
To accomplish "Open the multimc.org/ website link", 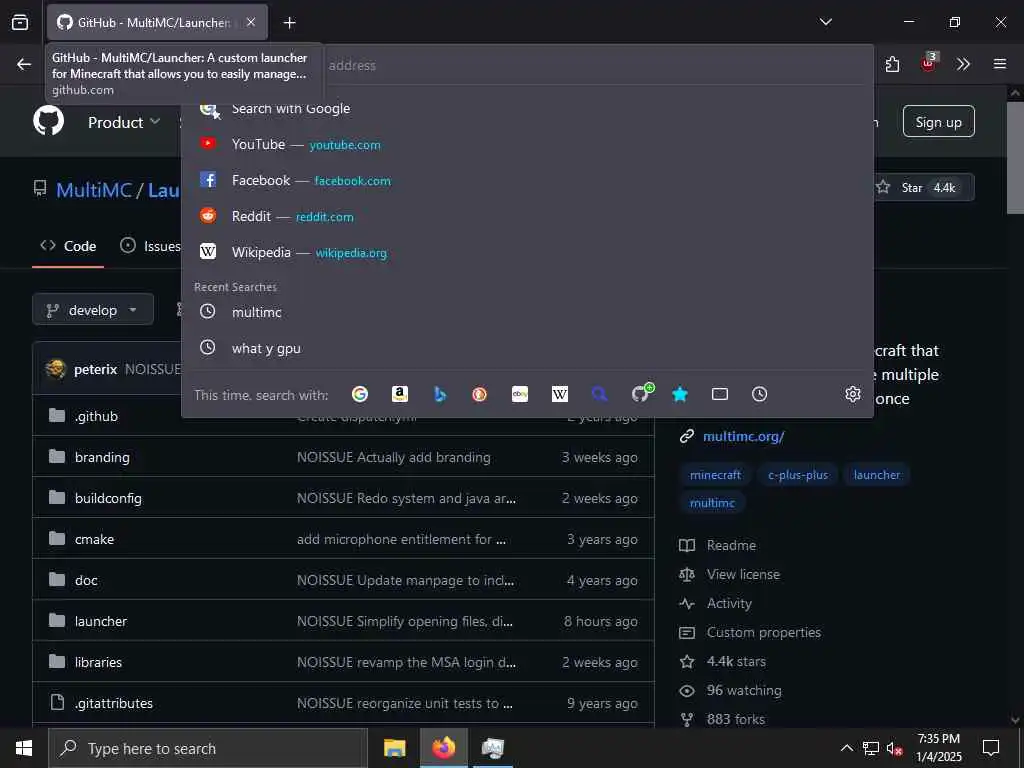I will 743,436.
